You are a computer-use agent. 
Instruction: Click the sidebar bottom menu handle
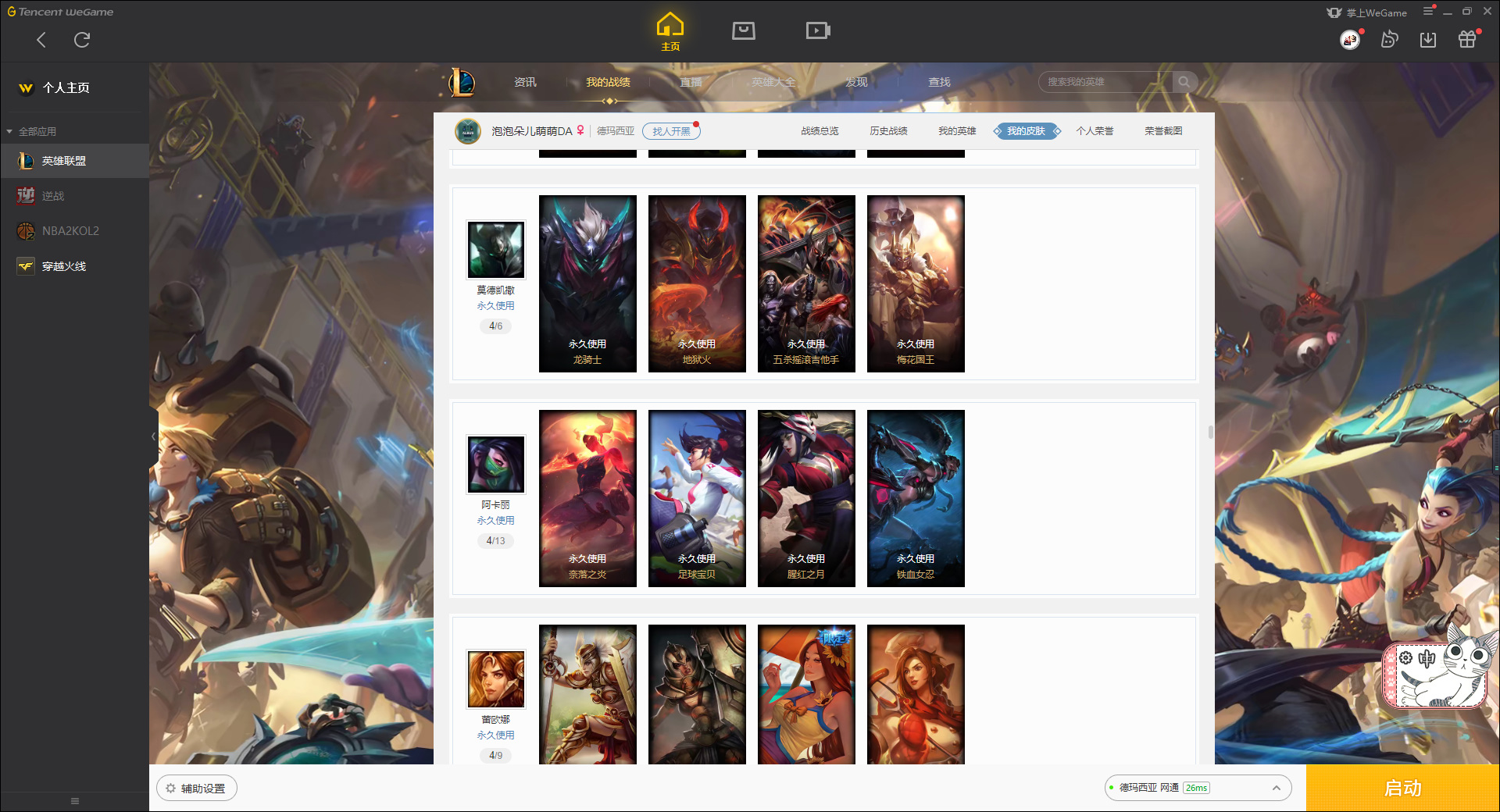[75, 801]
